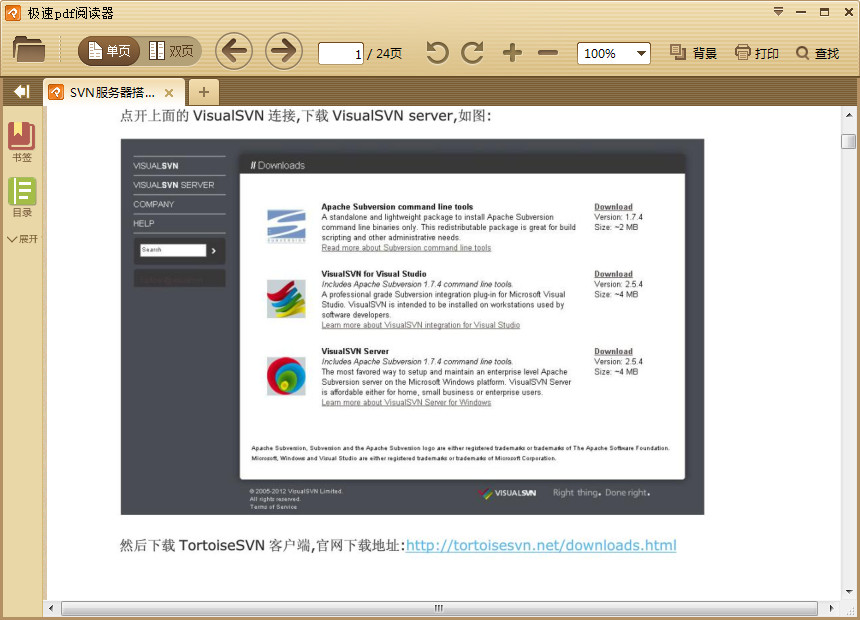860x620 pixels.
Task: Click 'Learn more about VisualSVN Server for Windows'
Action: (406, 403)
